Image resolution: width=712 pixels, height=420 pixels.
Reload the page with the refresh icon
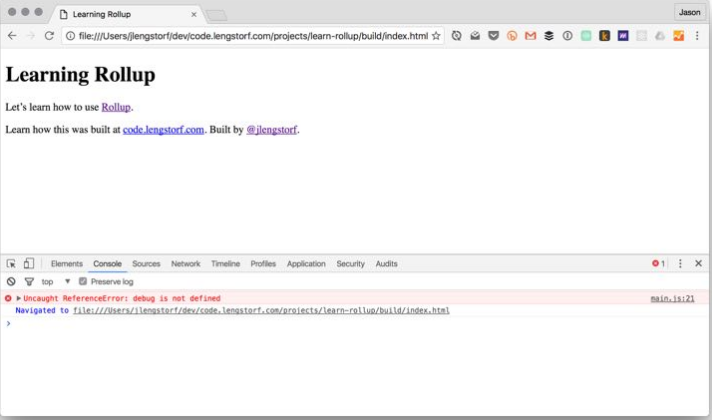coord(49,36)
